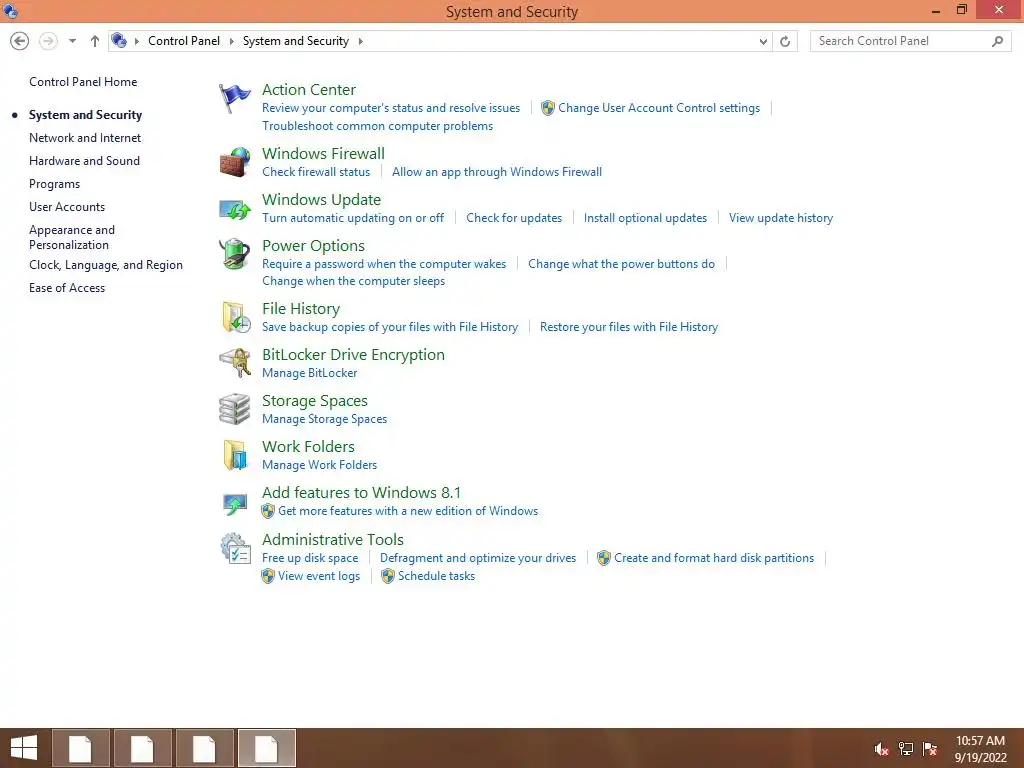The width and height of the screenshot is (1024, 768).
Task: Click Restore your files with File History
Action: tap(629, 327)
